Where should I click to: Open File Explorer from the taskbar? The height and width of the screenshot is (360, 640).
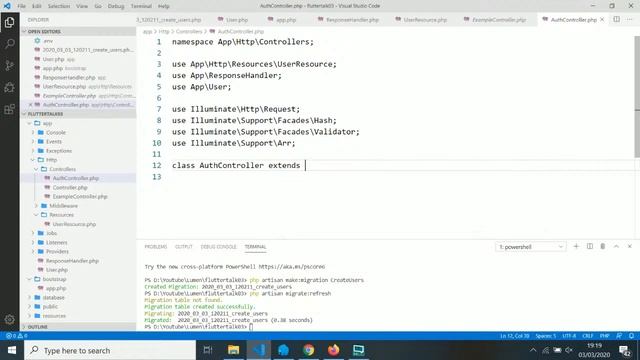tap(233, 350)
